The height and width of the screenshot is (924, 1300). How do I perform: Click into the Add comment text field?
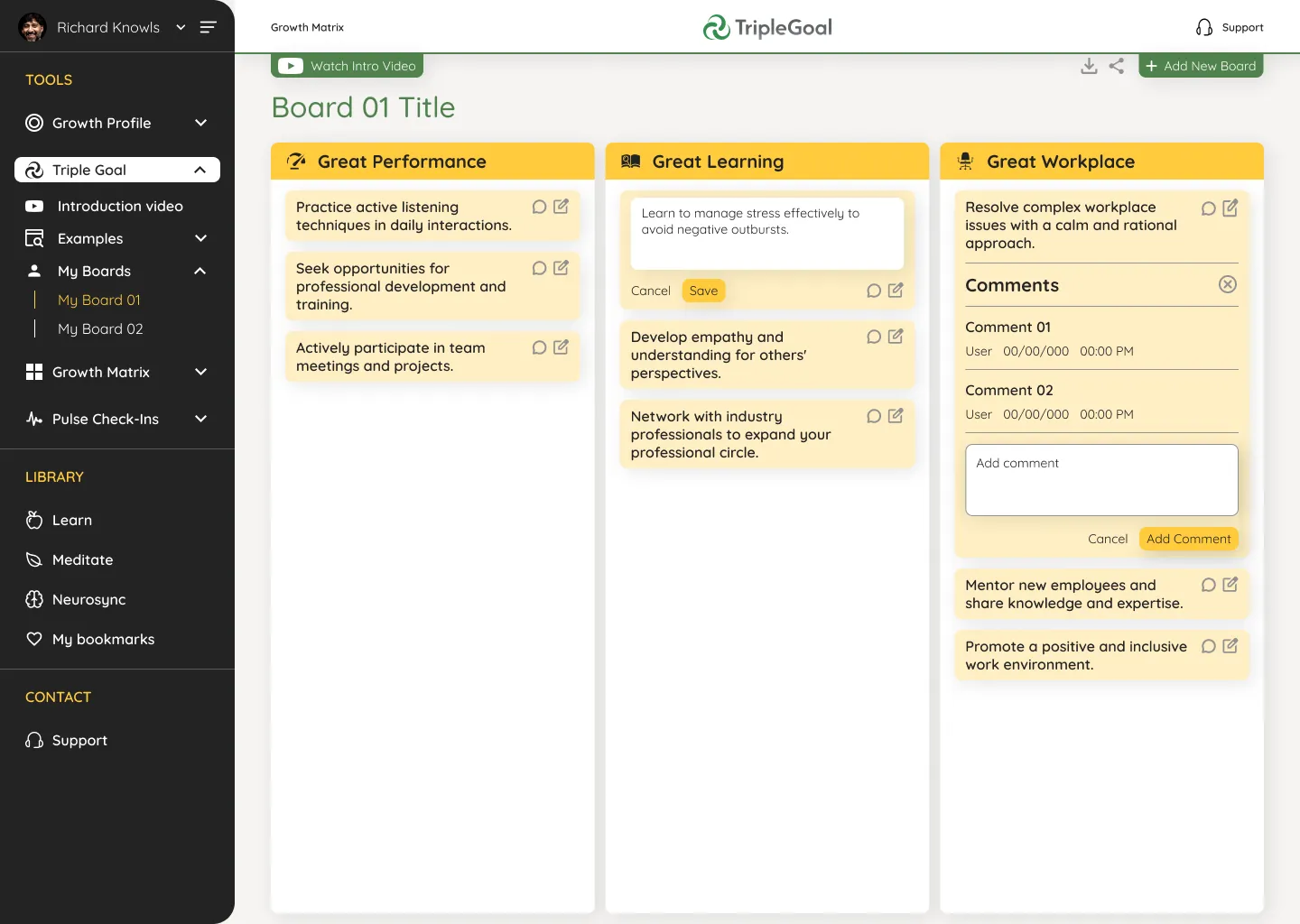(1101, 480)
